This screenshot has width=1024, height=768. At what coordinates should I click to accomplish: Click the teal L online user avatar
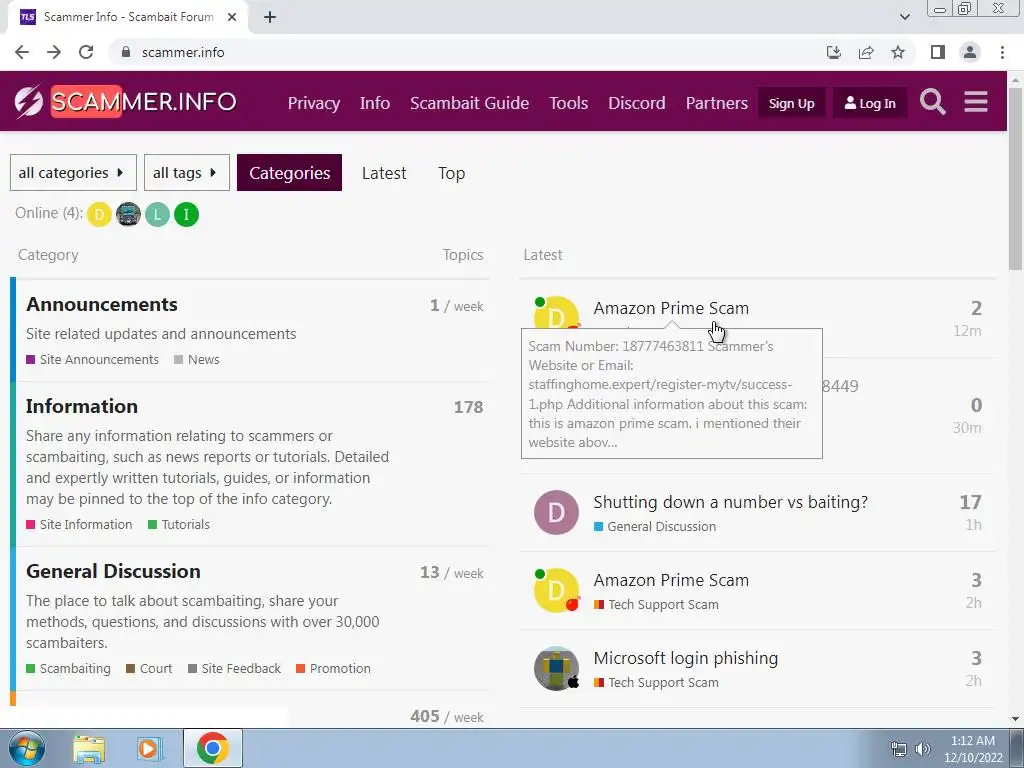pos(157,214)
